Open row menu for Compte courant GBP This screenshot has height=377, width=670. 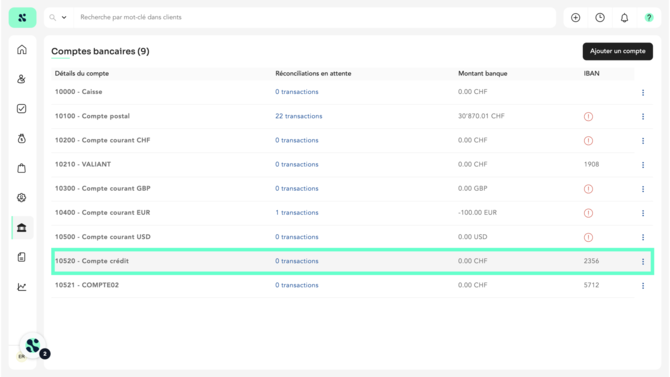(x=643, y=189)
